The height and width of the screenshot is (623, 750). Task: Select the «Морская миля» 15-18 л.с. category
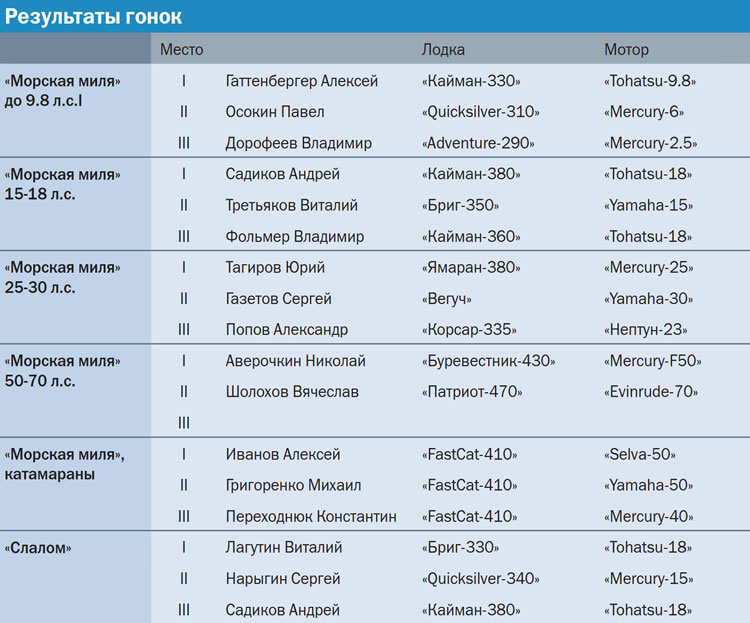(62, 184)
